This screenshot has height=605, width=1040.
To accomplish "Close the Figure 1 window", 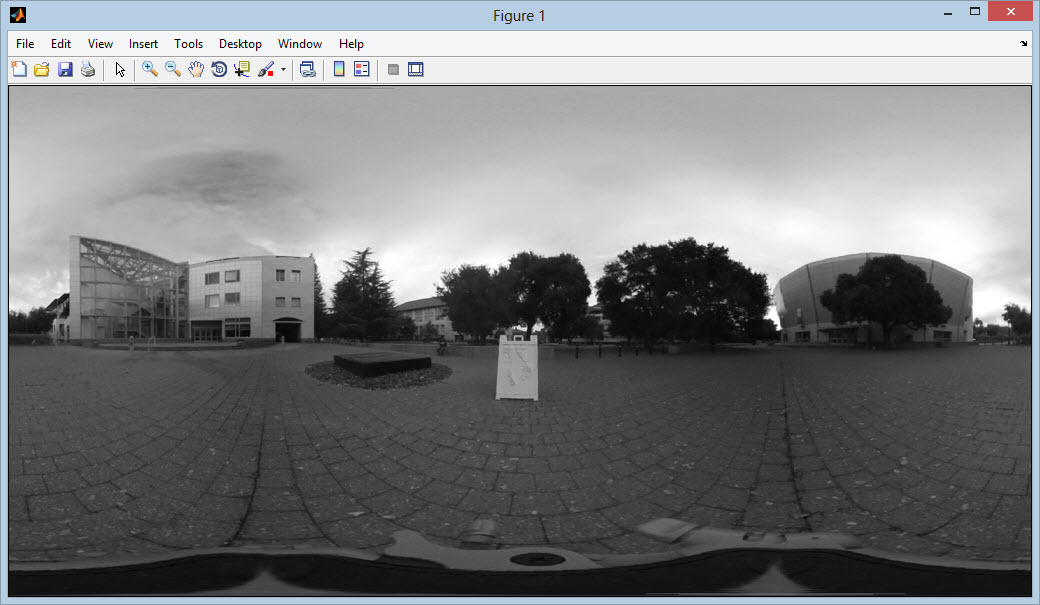I will point(1011,11).
